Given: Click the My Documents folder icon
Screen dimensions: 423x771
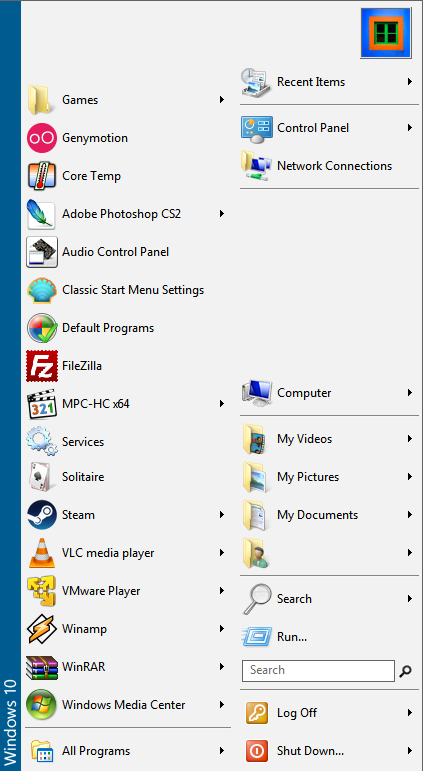Looking at the screenshot, I should (255, 515).
